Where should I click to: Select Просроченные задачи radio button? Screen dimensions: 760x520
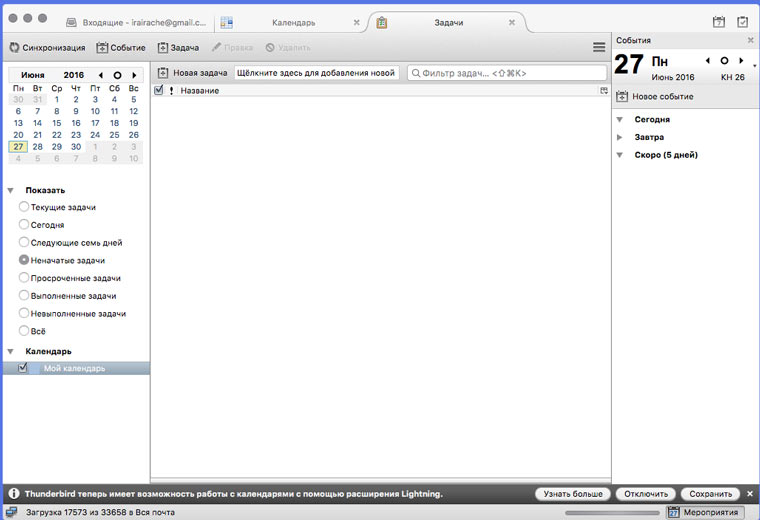click(x=24, y=278)
